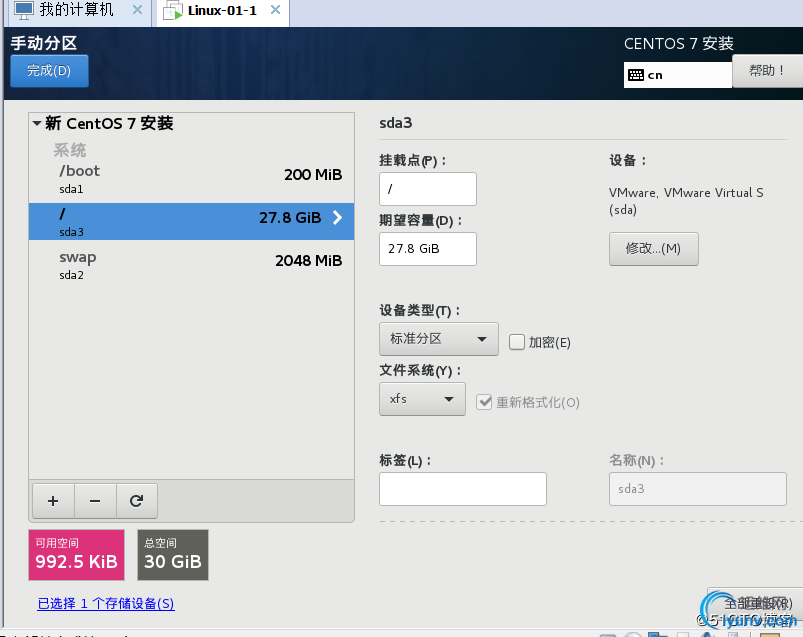Switch to the Linux-01-1 tab
This screenshot has height=637, width=803.
click(223, 12)
